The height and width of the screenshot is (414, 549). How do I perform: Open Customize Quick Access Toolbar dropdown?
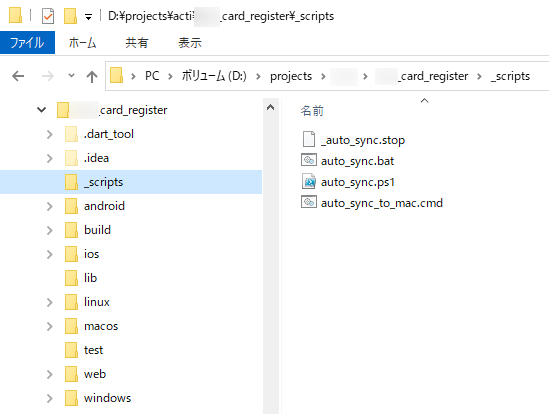(x=89, y=16)
